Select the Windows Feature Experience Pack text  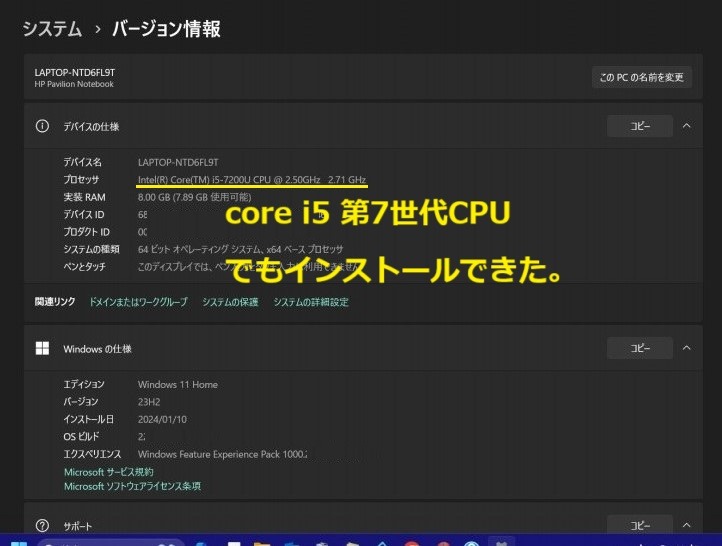click(x=222, y=454)
